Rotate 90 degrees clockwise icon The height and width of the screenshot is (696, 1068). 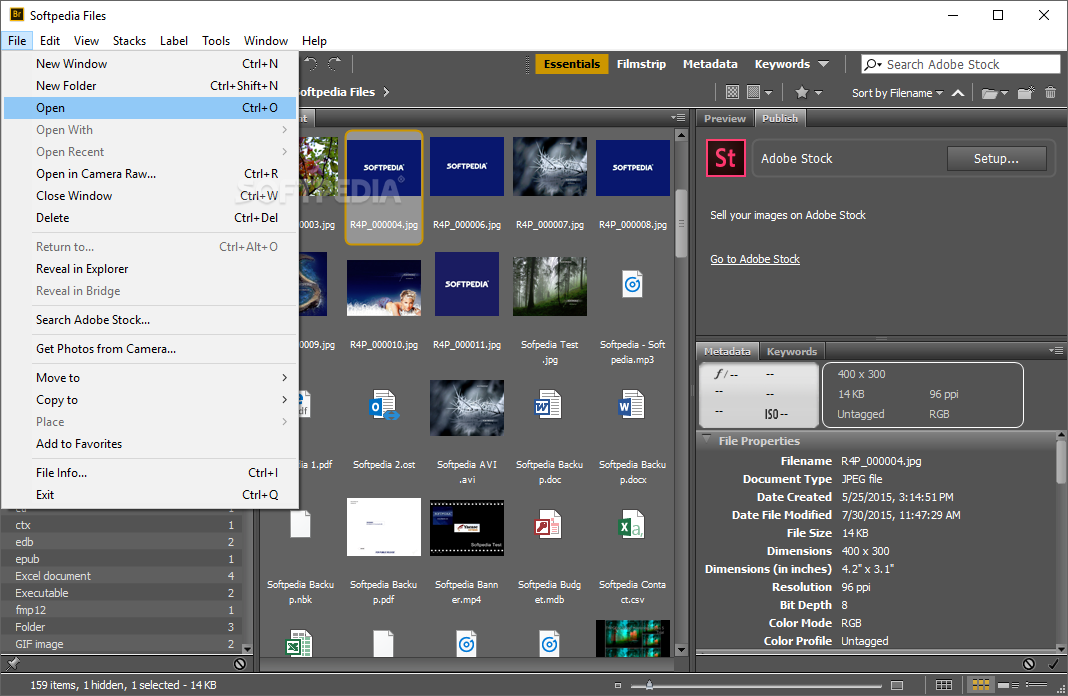pyautogui.click(x=334, y=64)
